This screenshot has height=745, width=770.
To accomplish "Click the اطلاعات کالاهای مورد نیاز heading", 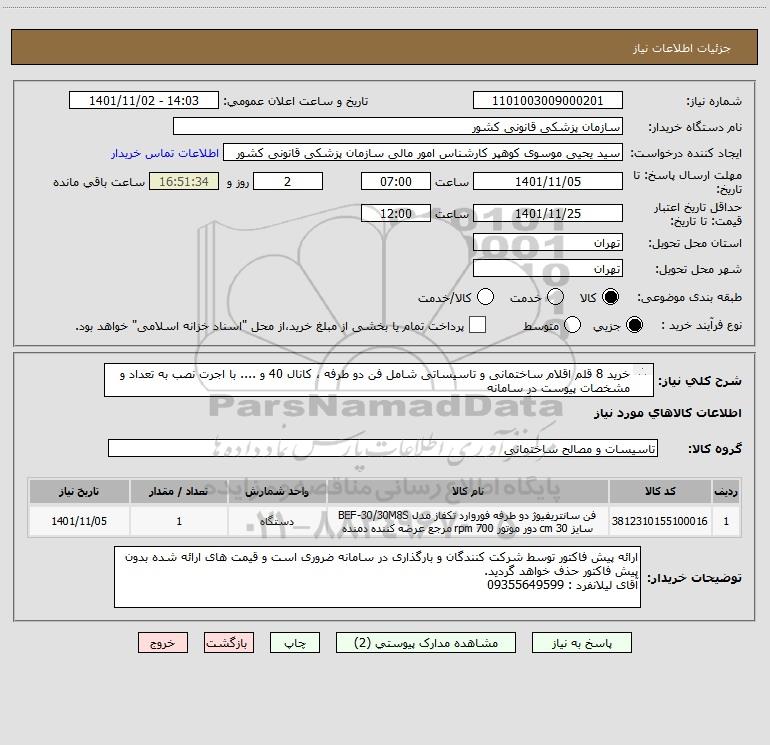I will 667,413.
